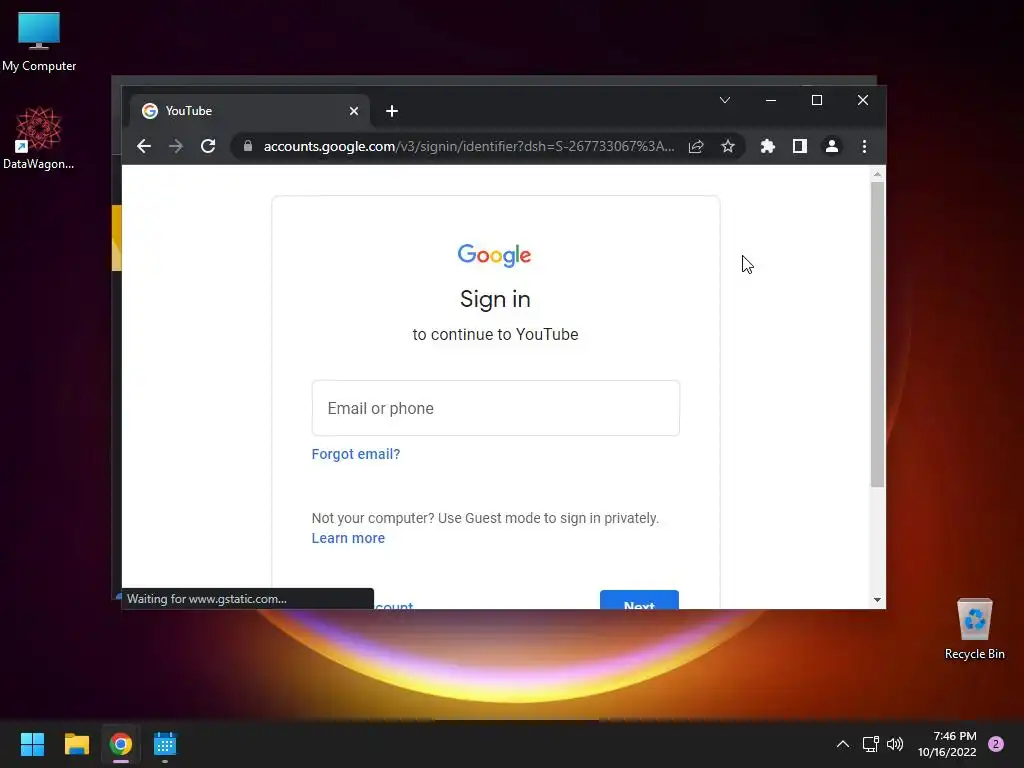This screenshot has height=768, width=1024.
Task: Maximize the Chrome window
Action: pyautogui.click(x=816, y=100)
